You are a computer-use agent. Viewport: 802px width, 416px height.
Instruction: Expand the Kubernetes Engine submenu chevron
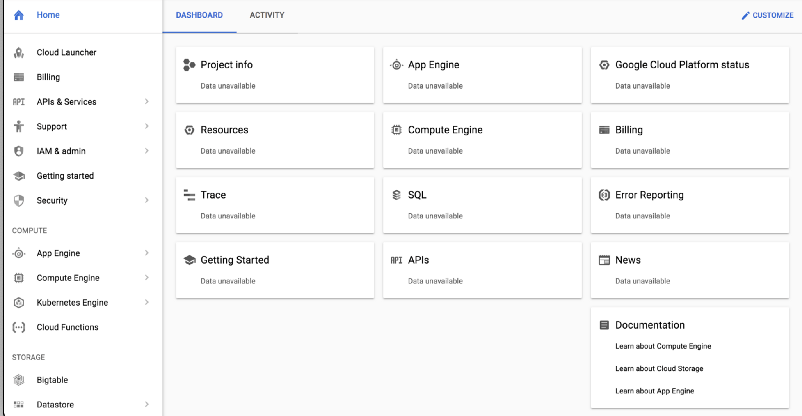pyautogui.click(x=146, y=302)
